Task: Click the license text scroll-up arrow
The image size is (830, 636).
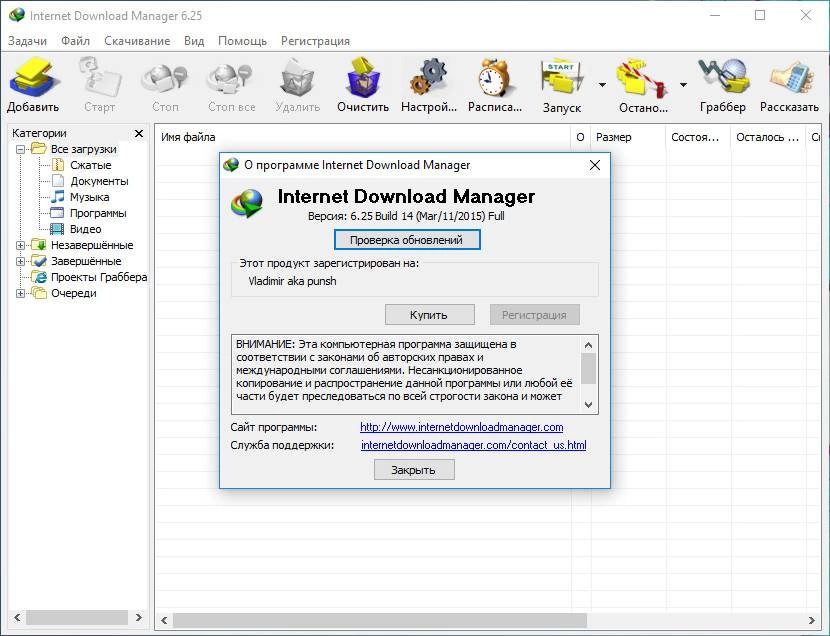Action: pyautogui.click(x=589, y=345)
